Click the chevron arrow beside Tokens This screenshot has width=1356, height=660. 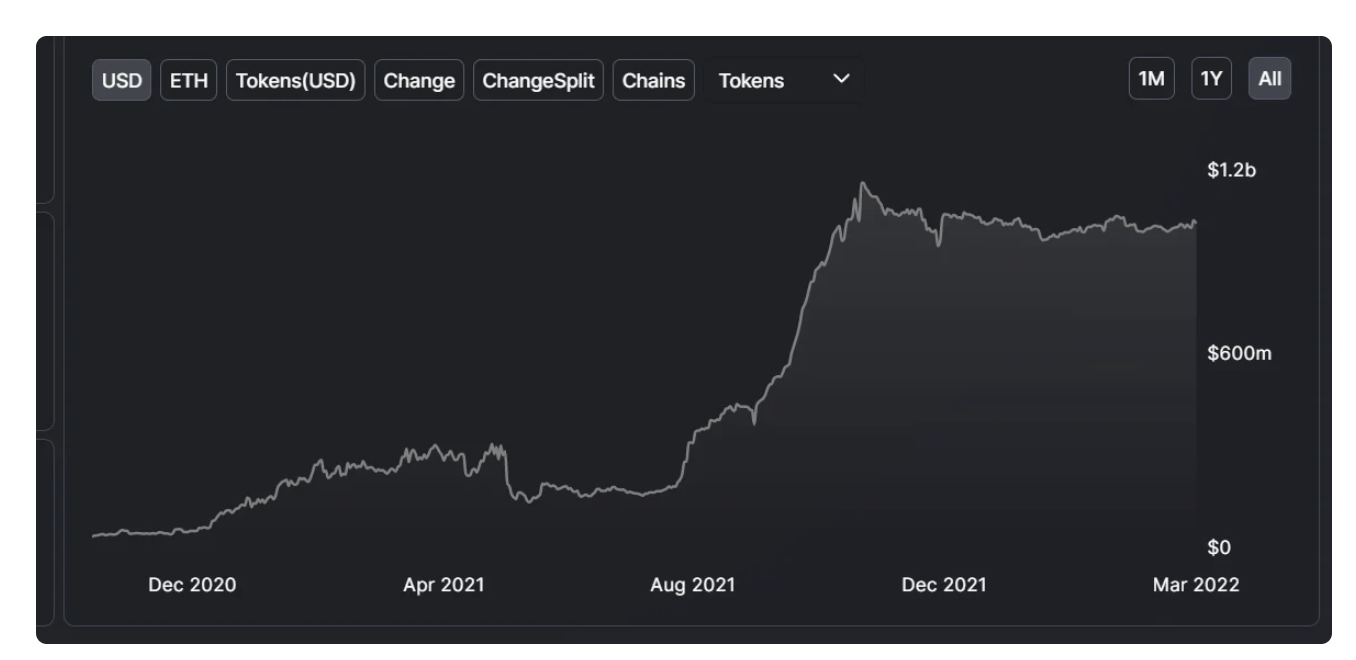tap(841, 79)
